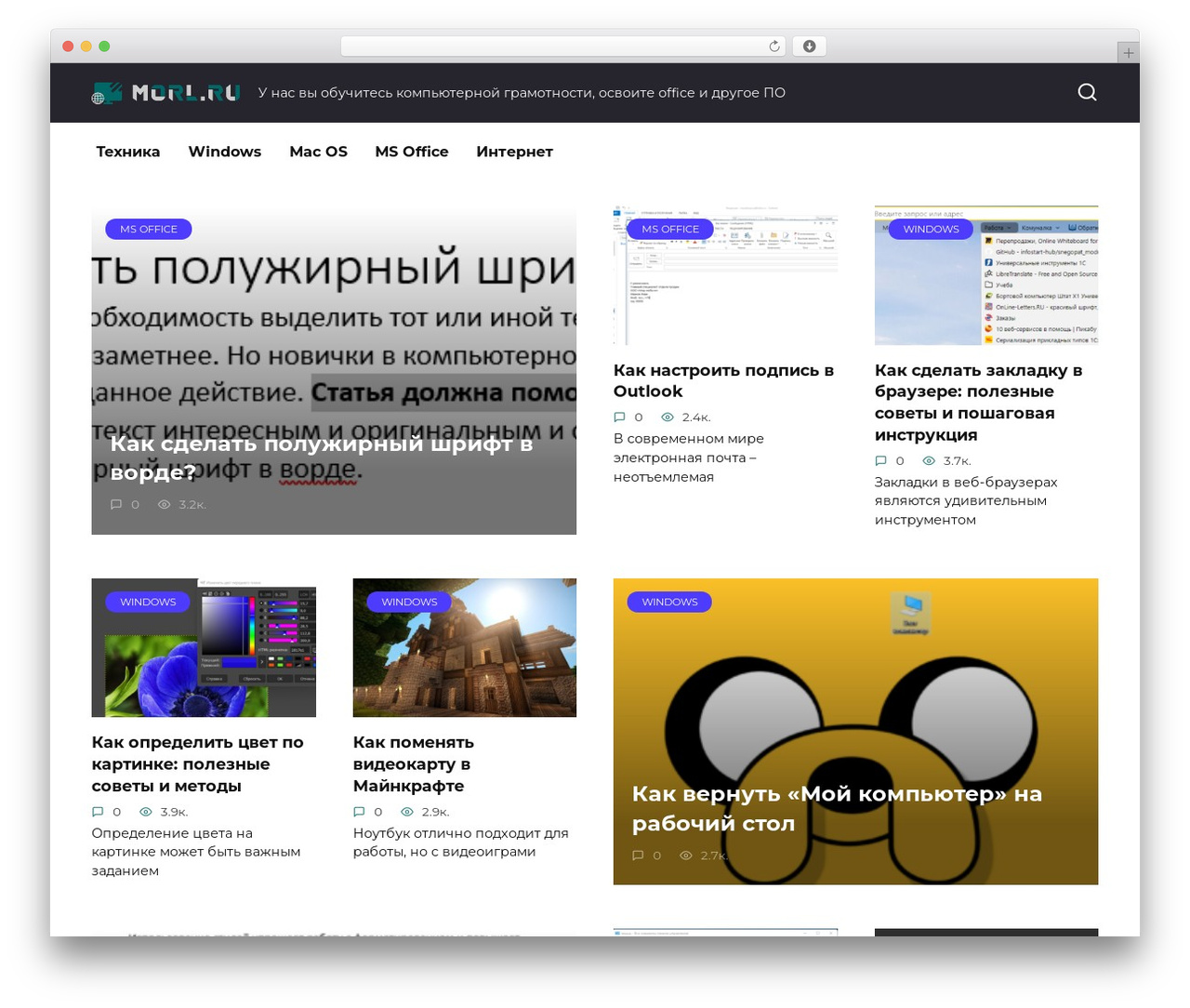Screen dimensions: 1190x1008
Task: Click views eye icon showing 2.7к.
Action: pyautogui.click(x=686, y=855)
